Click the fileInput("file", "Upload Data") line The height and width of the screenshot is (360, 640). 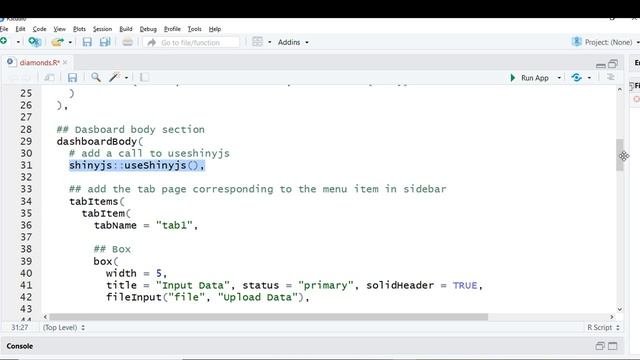click(208, 297)
